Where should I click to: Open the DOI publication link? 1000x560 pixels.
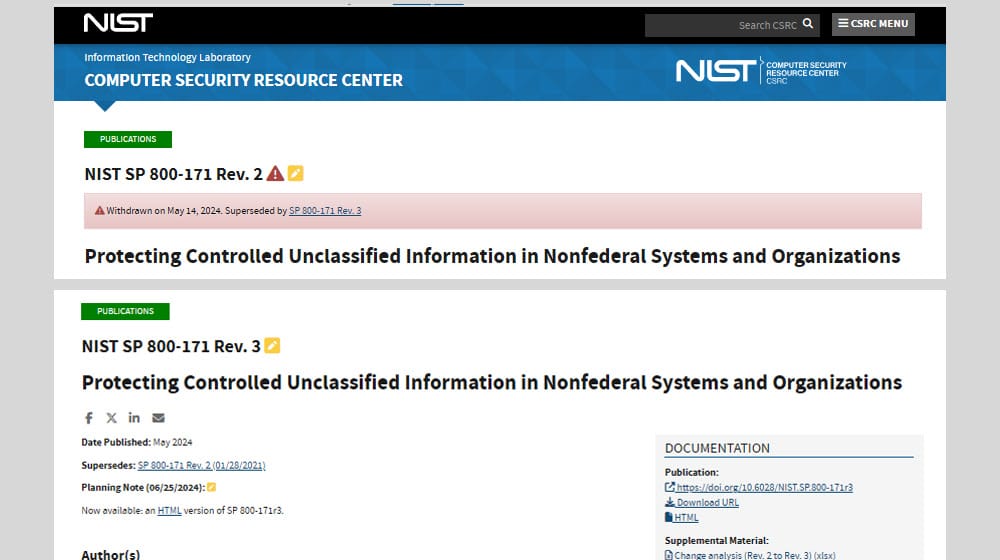[x=764, y=488]
